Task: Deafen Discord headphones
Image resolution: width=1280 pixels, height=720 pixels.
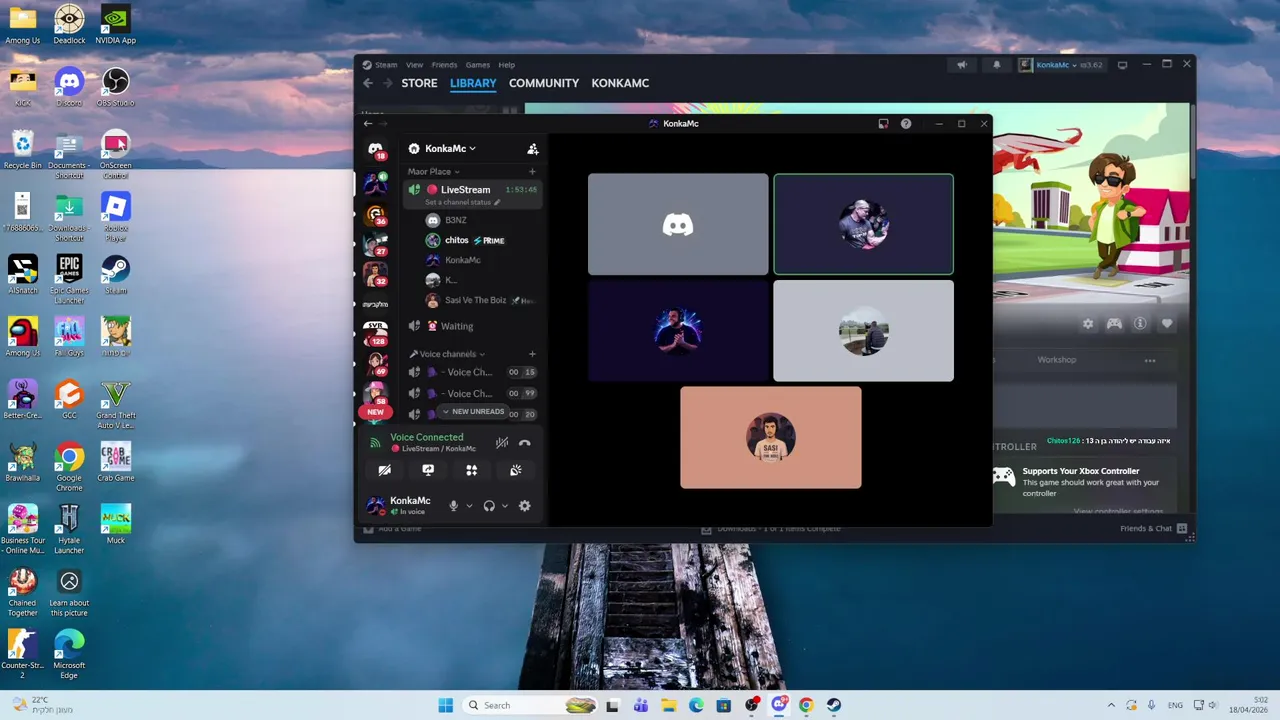Action: [x=489, y=506]
